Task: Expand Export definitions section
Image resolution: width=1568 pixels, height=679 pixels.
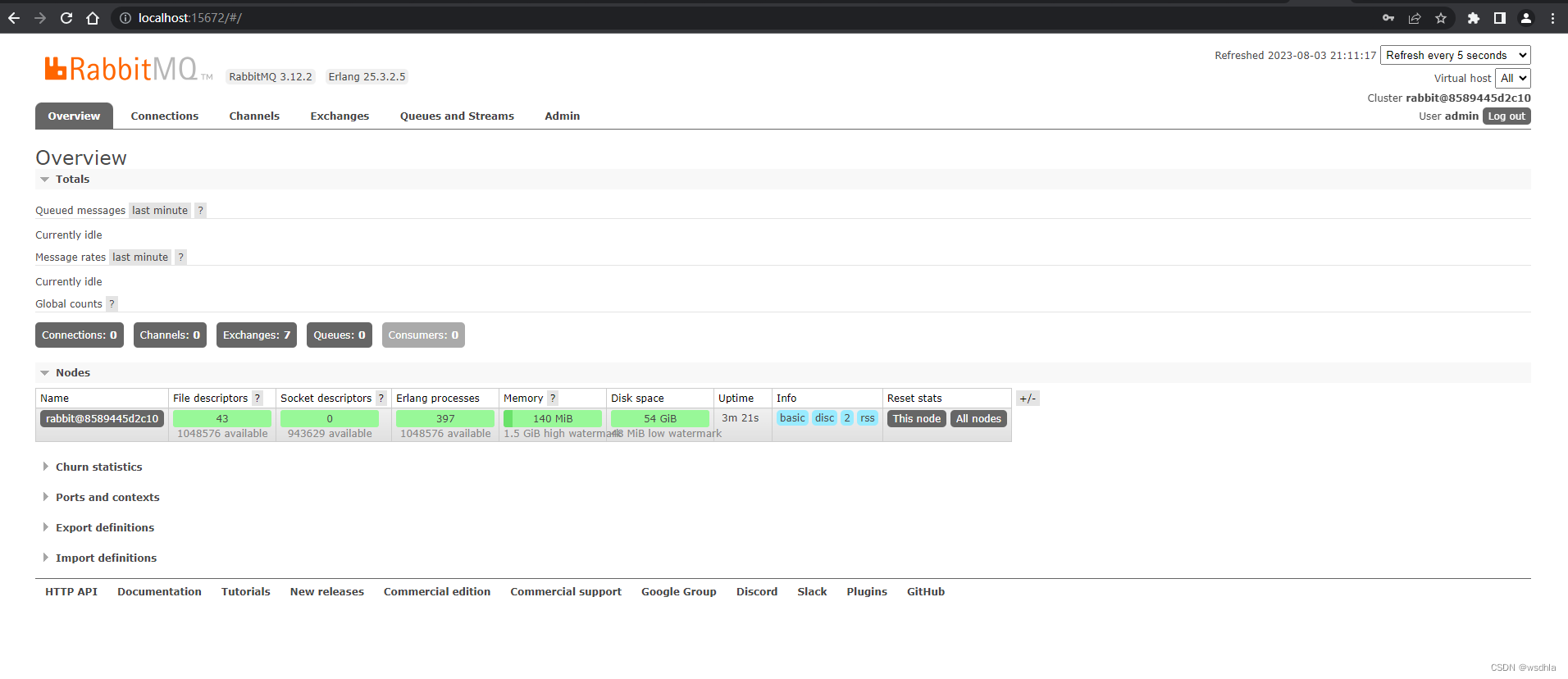Action: pos(98,528)
